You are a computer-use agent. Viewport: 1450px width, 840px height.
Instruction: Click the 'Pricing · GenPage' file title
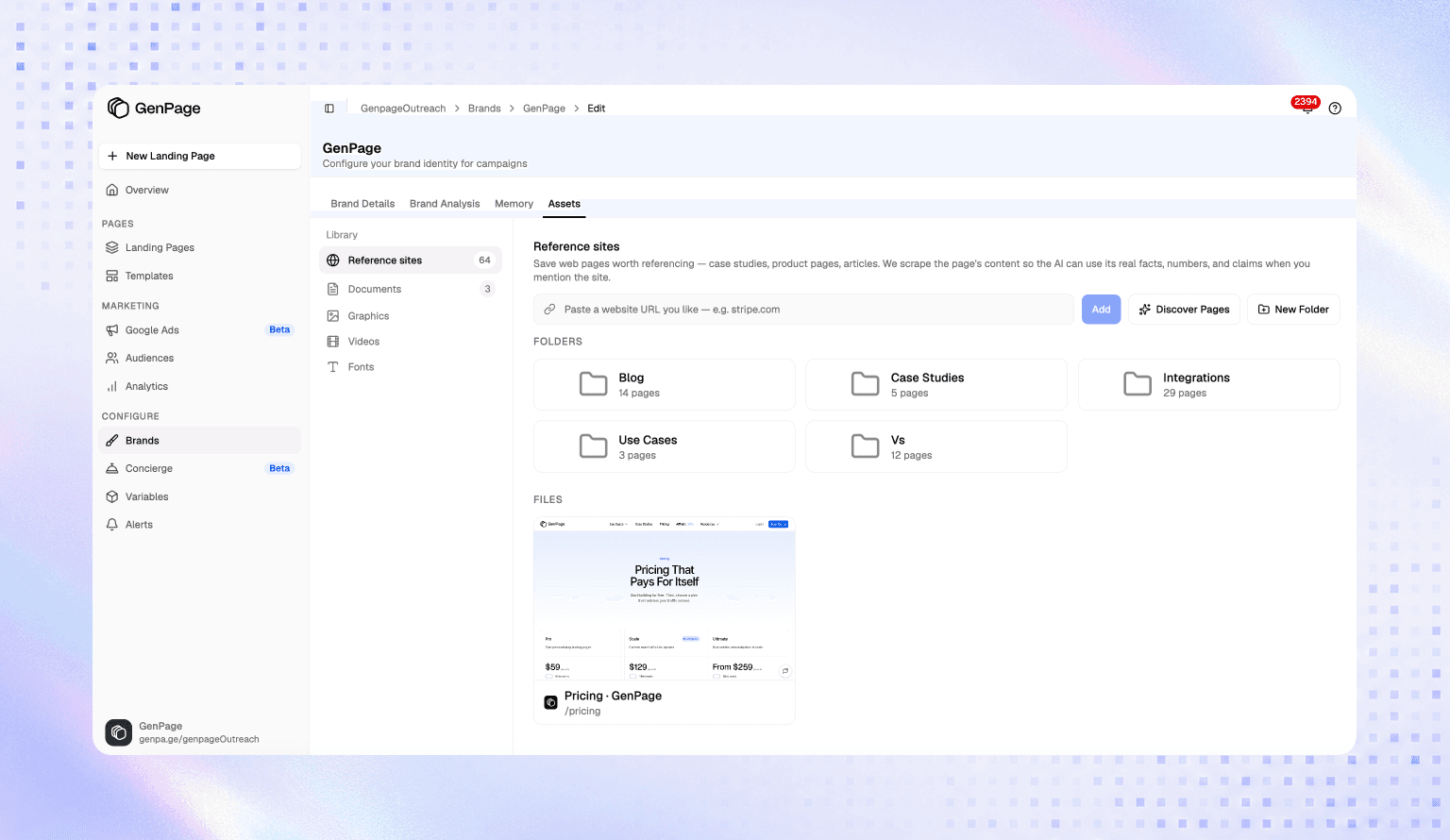pyautogui.click(x=613, y=696)
